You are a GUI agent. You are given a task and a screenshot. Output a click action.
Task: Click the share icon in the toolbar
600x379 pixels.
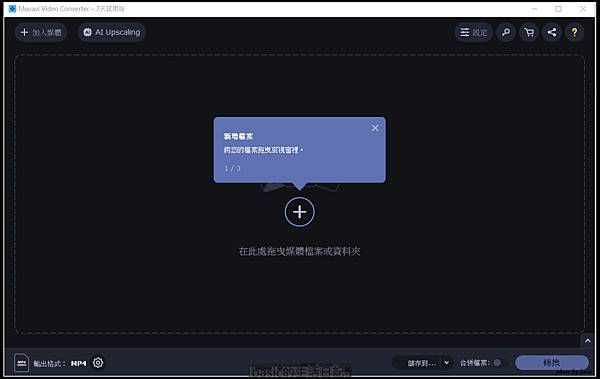551,32
